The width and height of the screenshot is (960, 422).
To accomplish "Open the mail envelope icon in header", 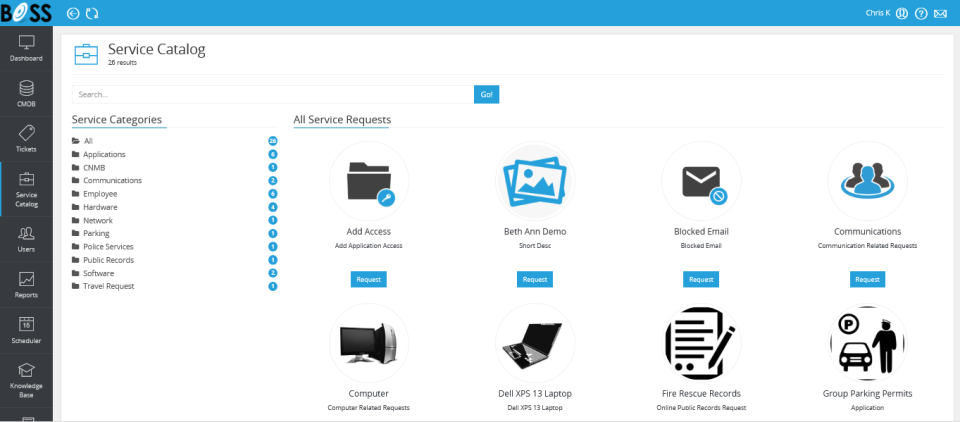I will point(940,13).
